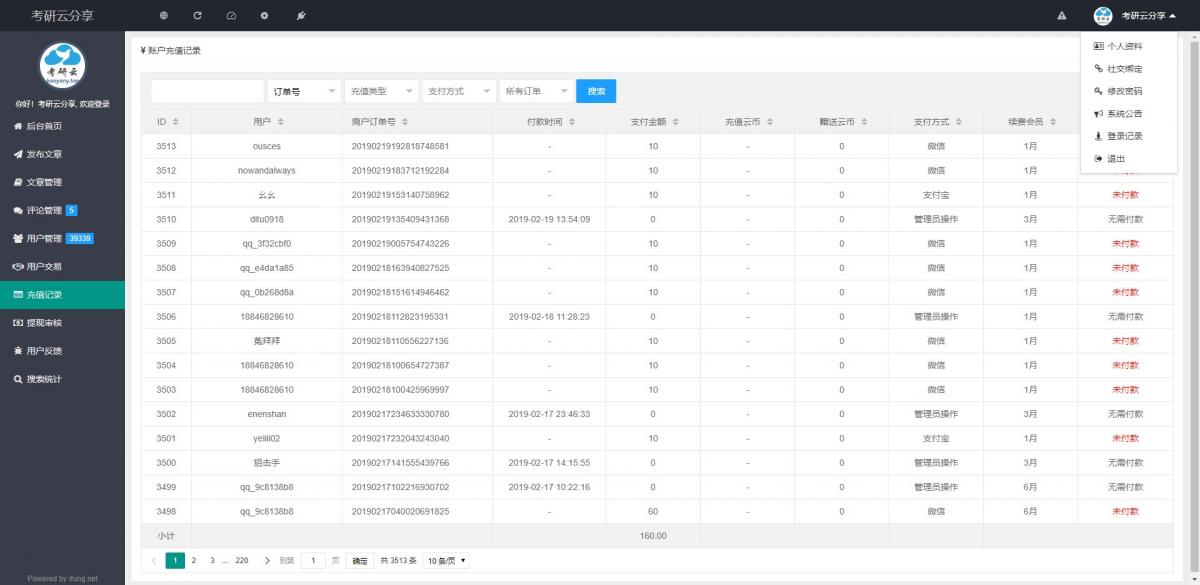This screenshot has width=1200, height=585.
Task: Focus the search keyword input field
Action: click(x=207, y=91)
